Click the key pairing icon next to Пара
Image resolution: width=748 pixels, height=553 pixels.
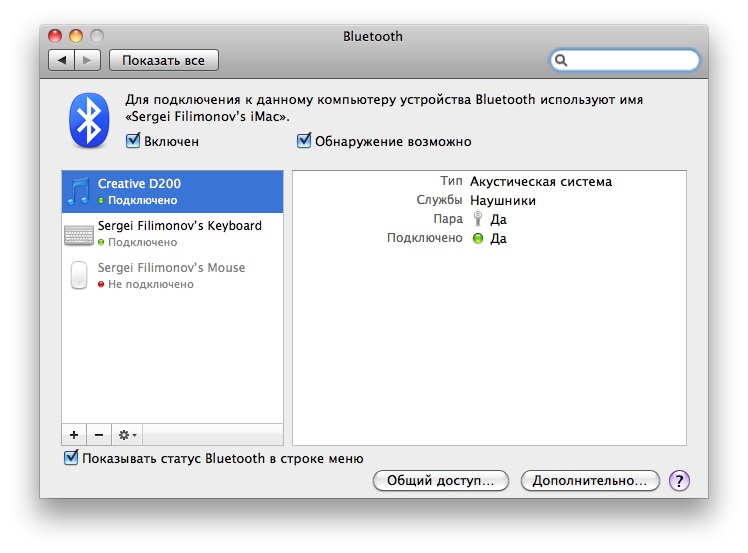point(478,219)
